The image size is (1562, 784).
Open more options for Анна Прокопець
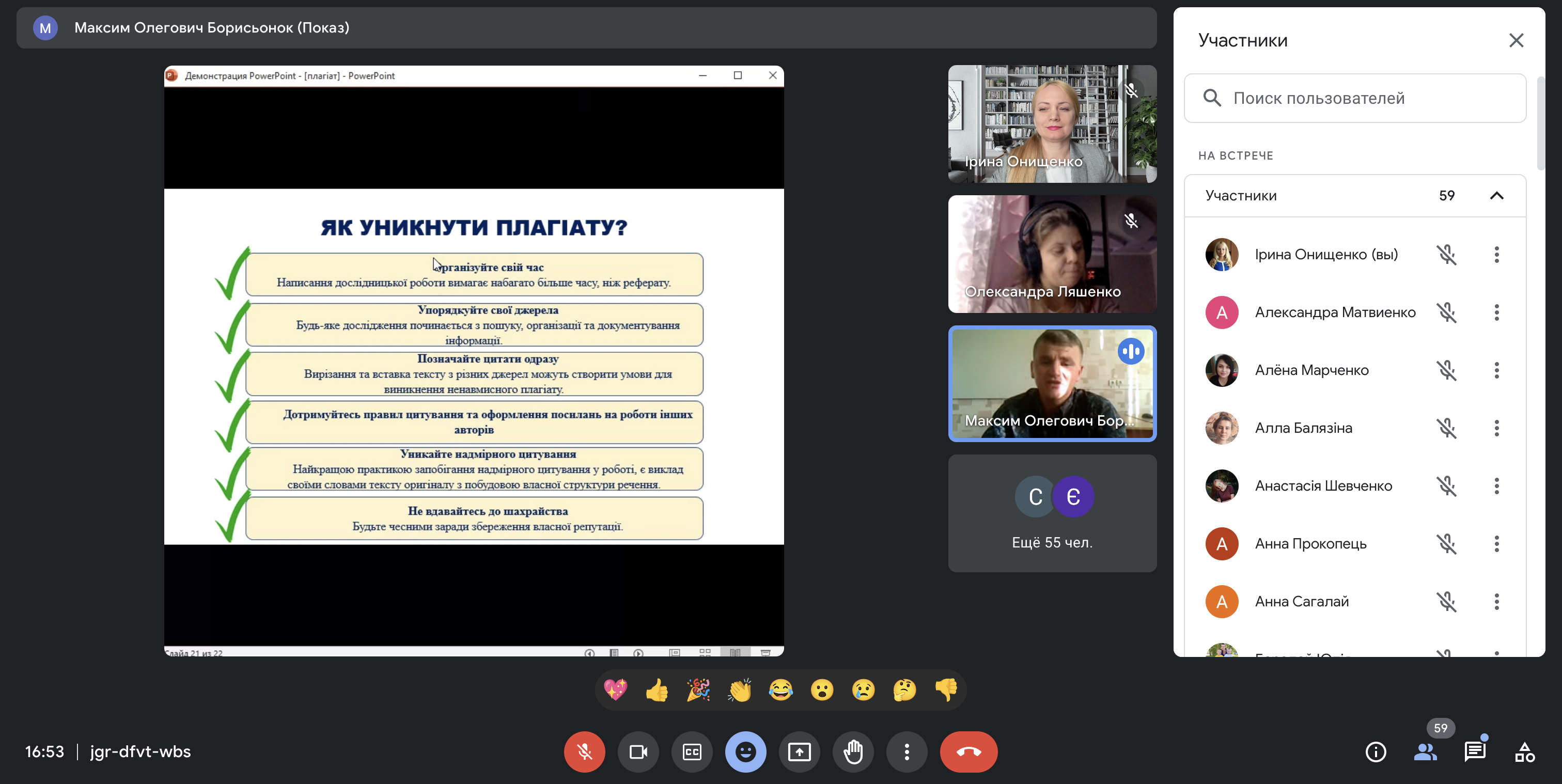1496,544
